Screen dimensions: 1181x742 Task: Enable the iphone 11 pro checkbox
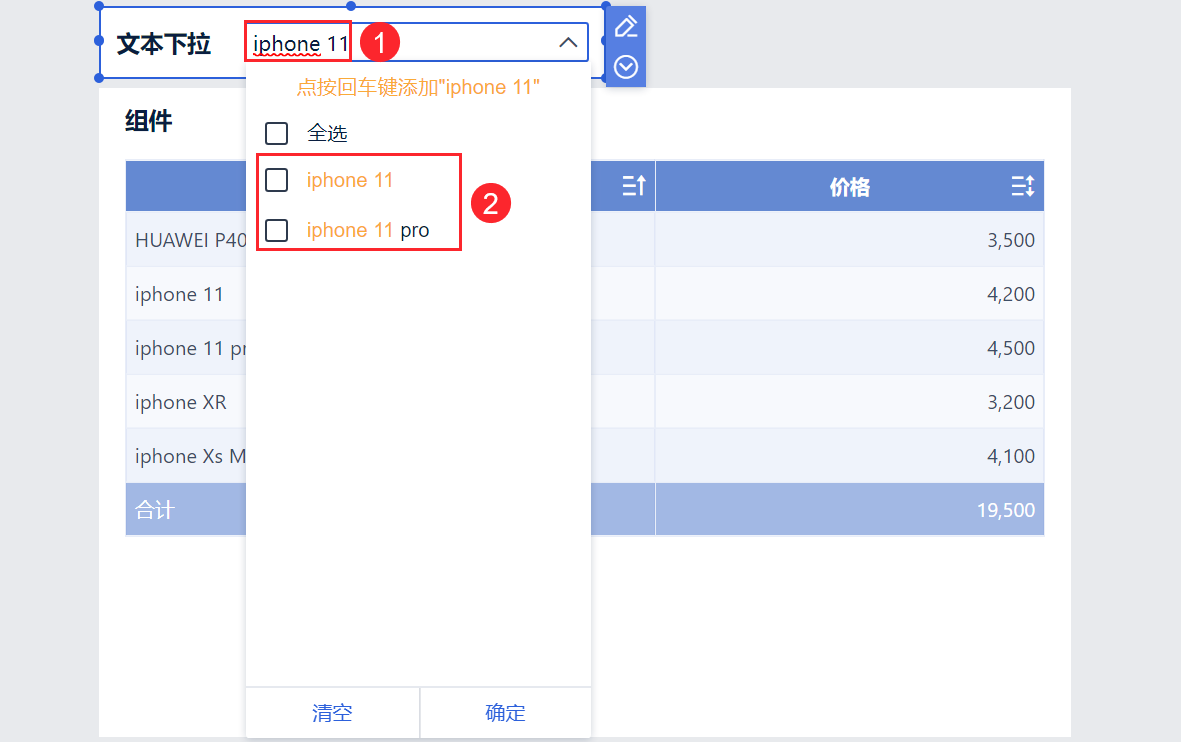[x=277, y=230]
